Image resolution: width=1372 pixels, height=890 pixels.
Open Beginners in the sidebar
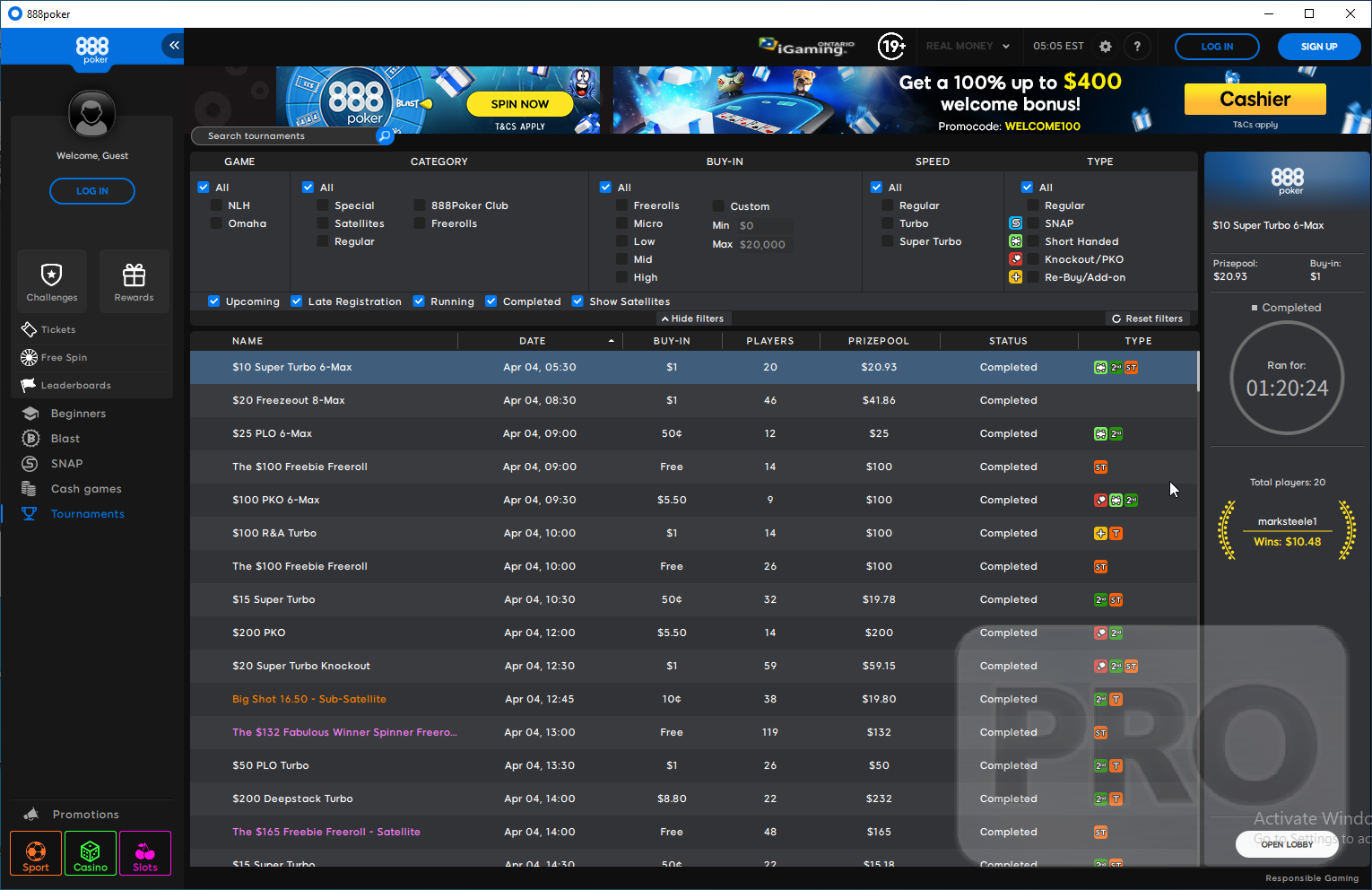[65, 414]
